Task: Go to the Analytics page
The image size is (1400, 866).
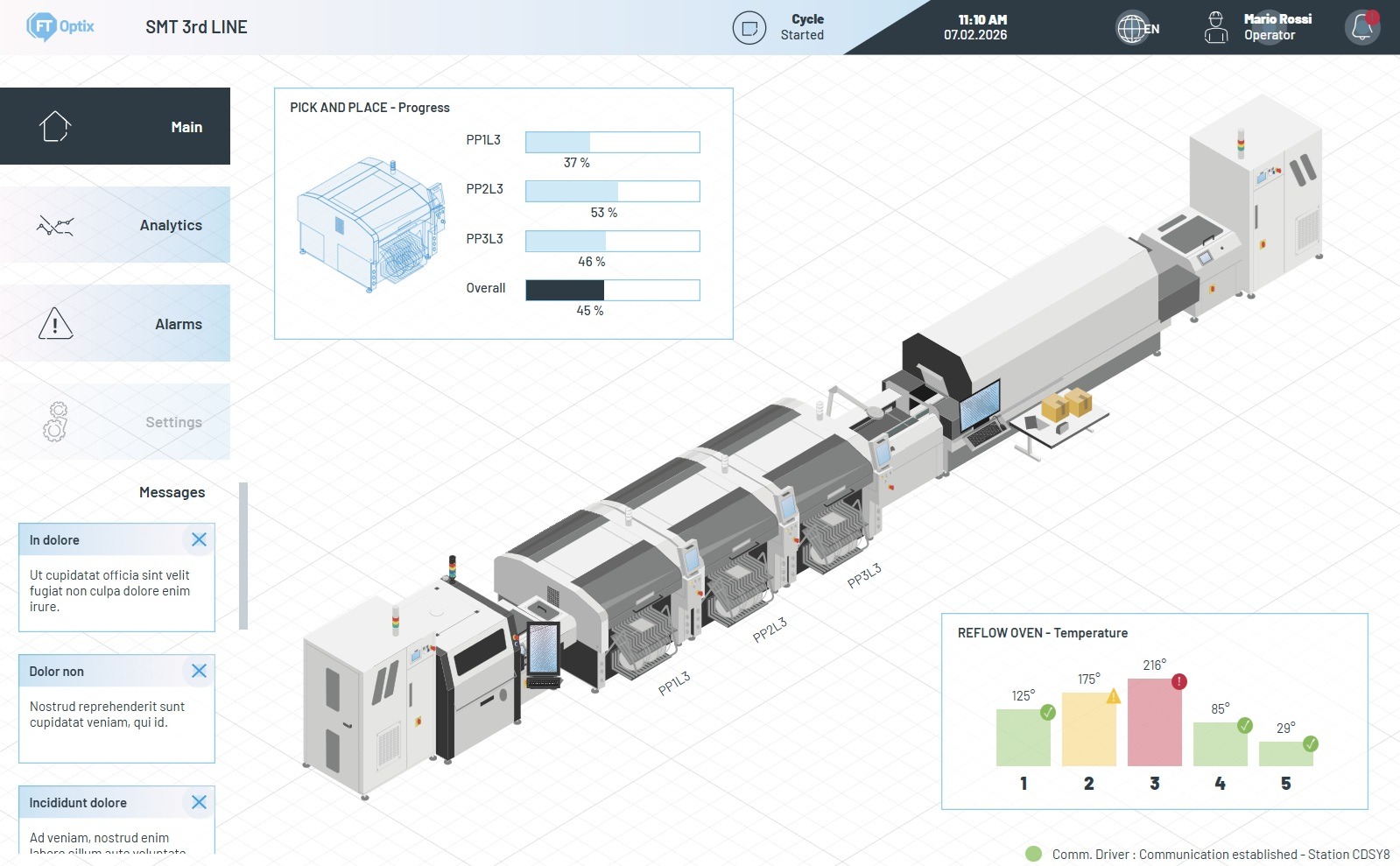Action: click(115, 225)
